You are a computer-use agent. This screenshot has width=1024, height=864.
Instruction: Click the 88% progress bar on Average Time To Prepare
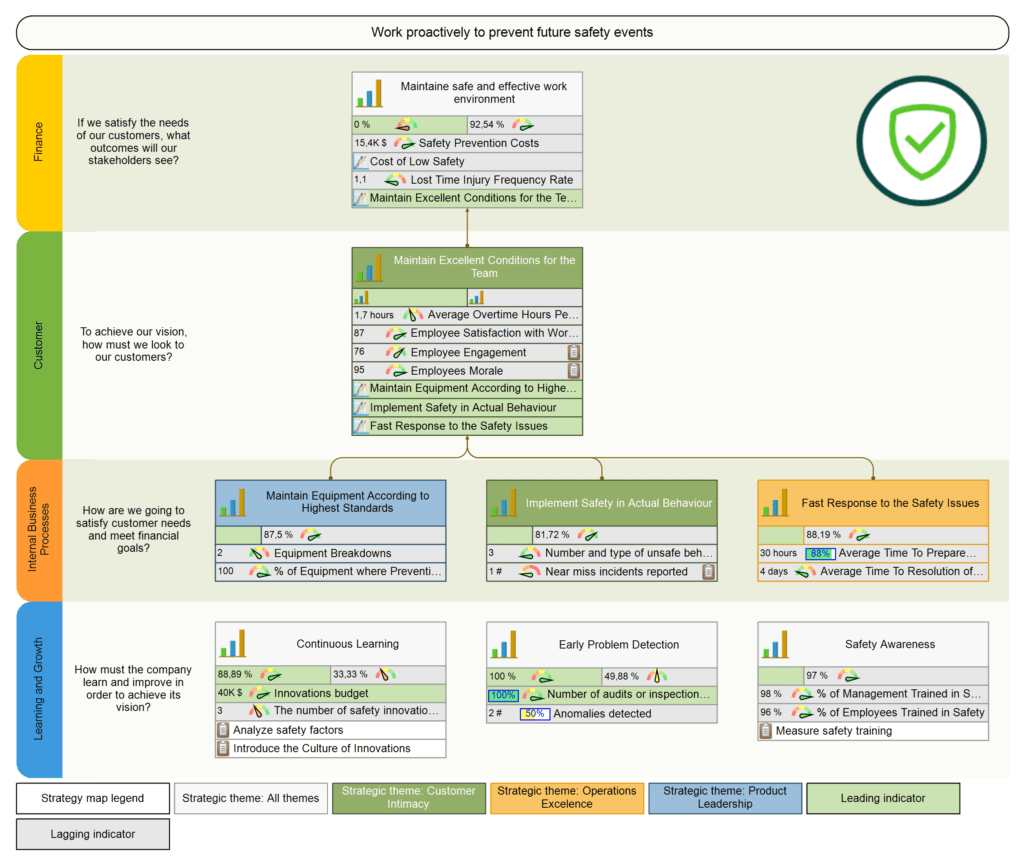[x=820, y=553]
